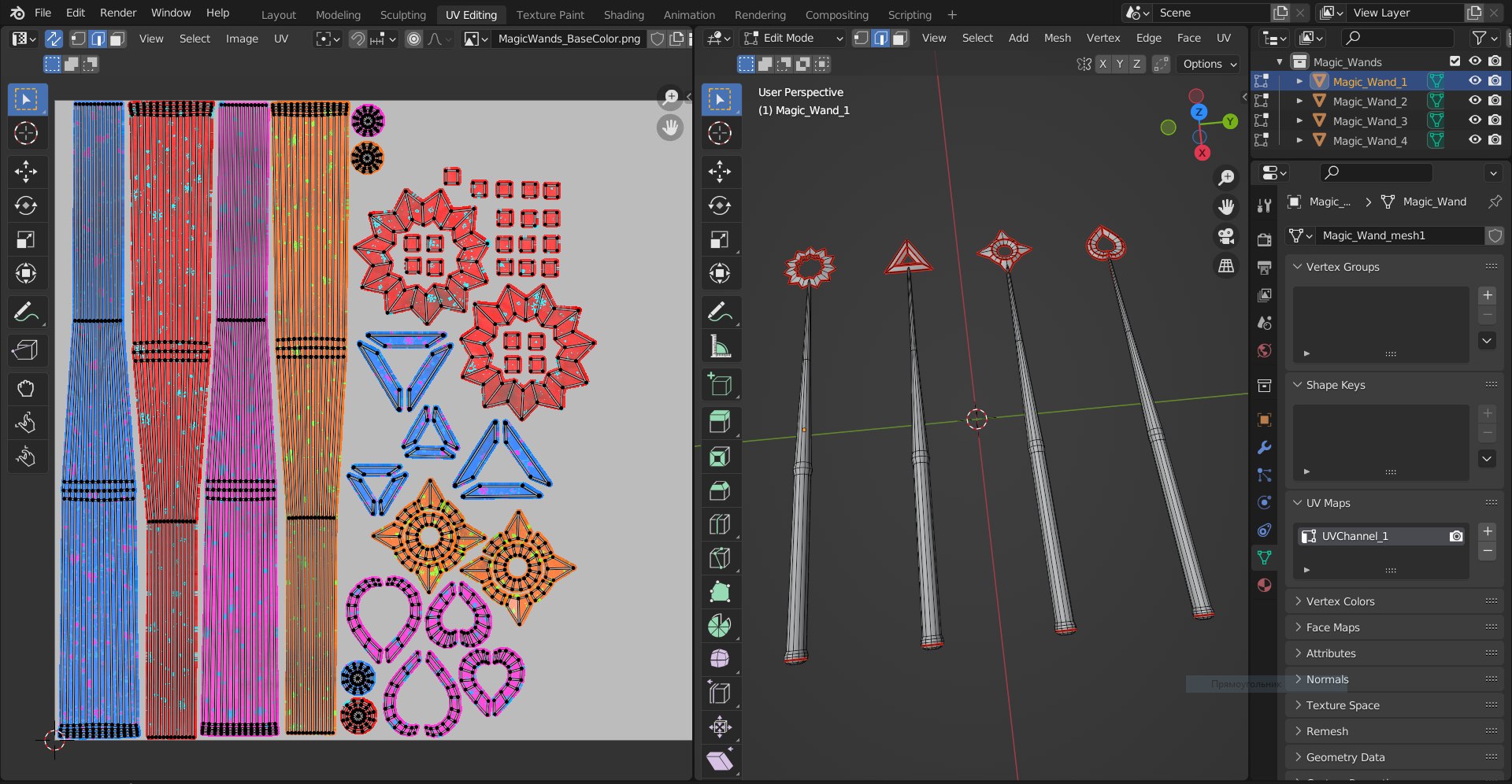Image resolution: width=1512 pixels, height=784 pixels.
Task: Select the Extrude Region tool
Action: click(720, 421)
